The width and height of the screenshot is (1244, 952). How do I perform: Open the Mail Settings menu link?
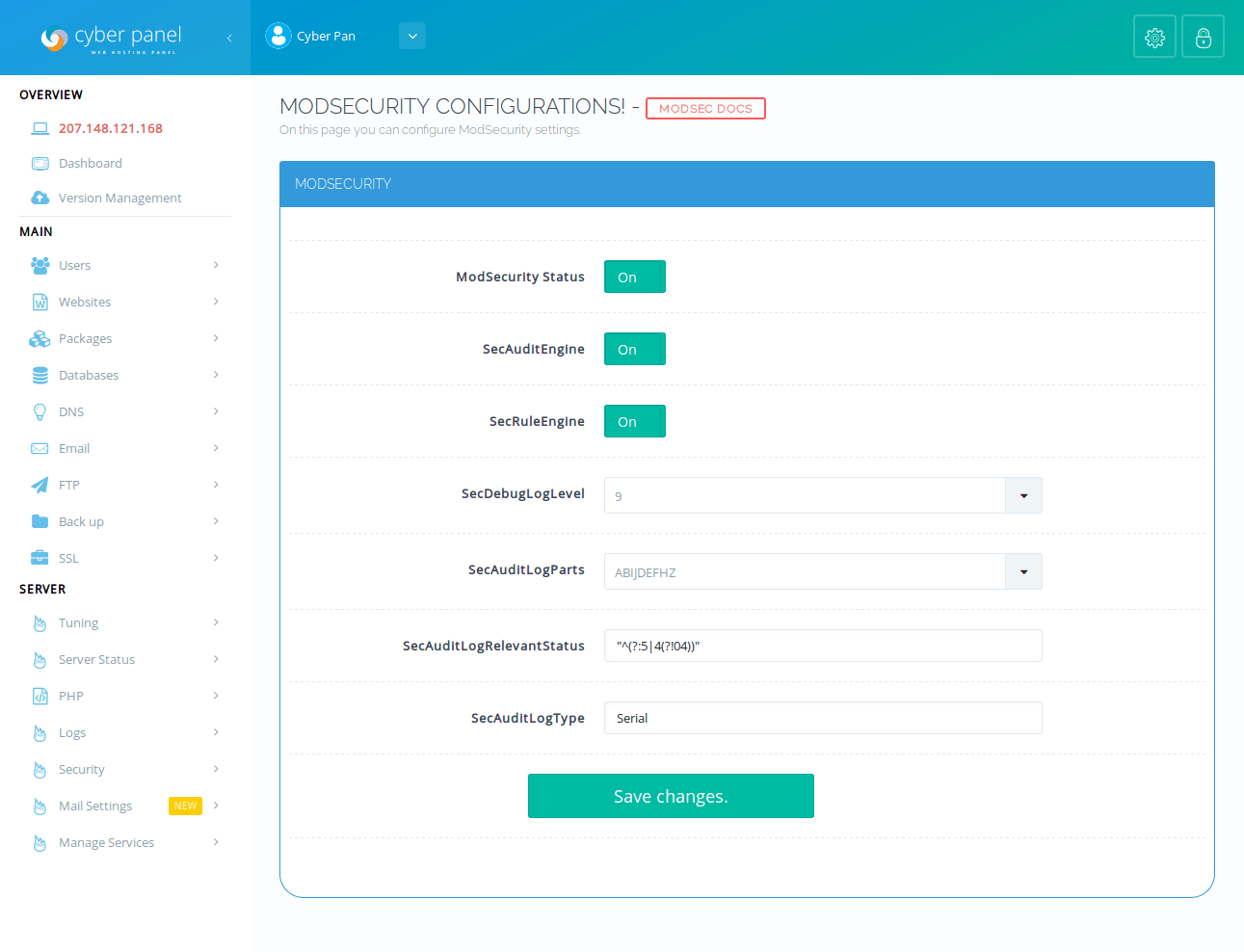95,807
